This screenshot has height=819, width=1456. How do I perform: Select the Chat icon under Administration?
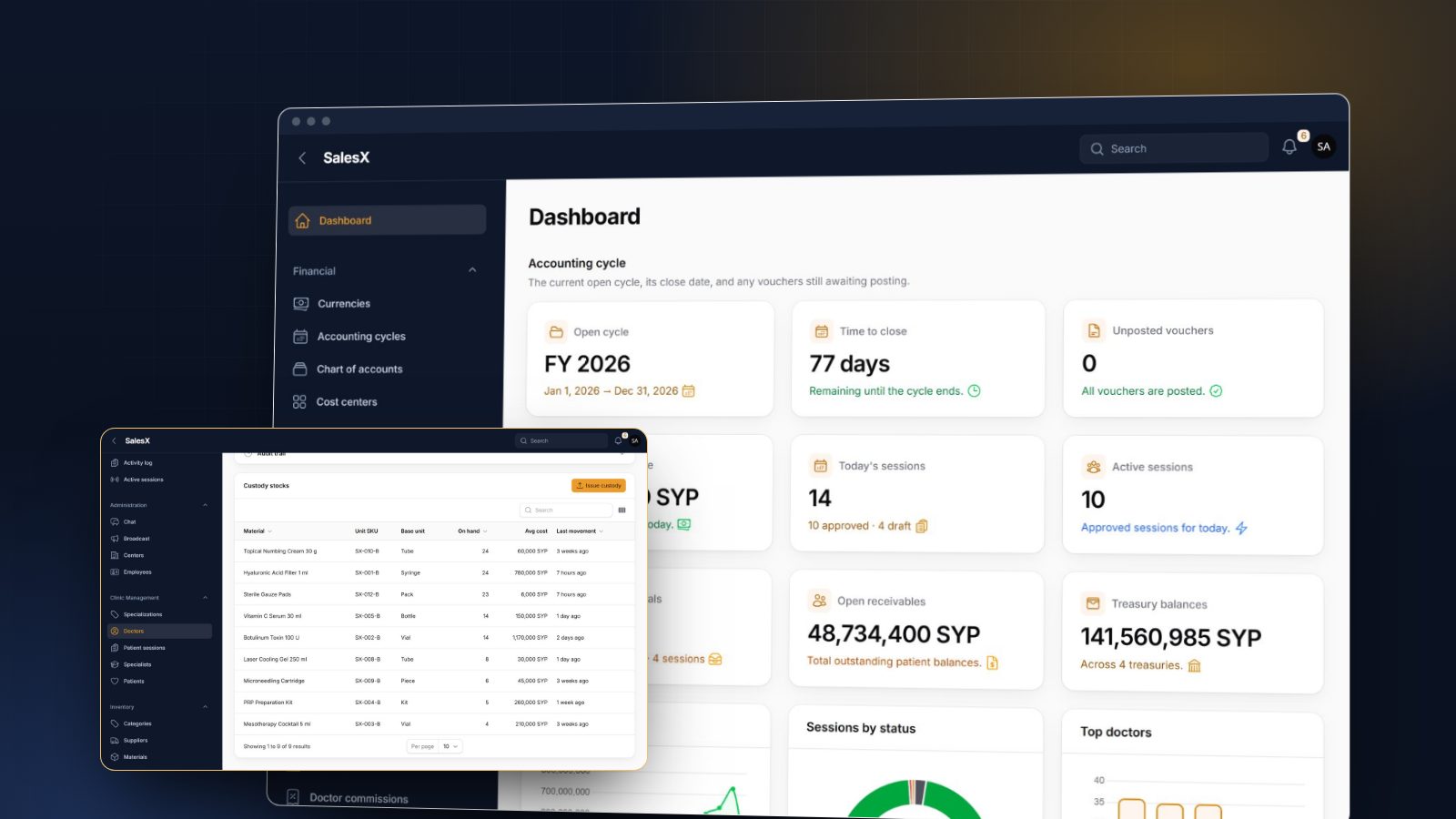tap(115, 521)
